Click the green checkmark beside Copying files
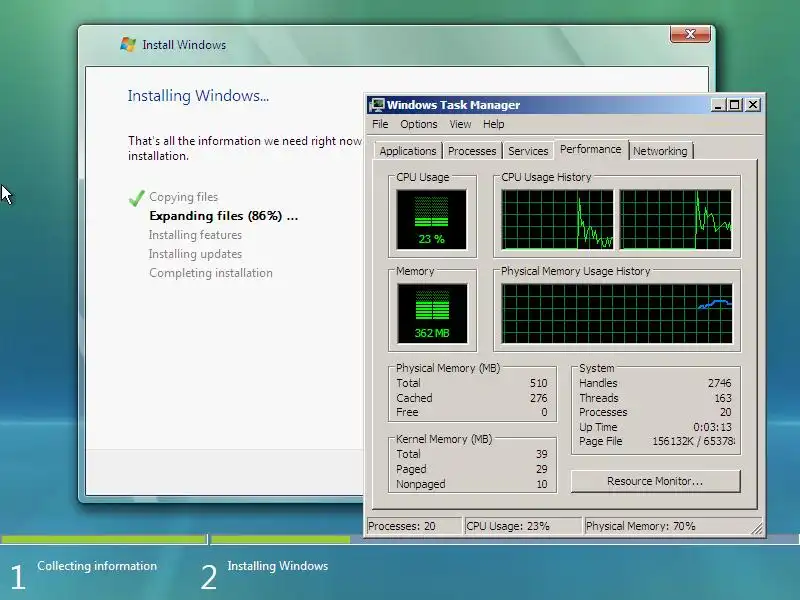 tap(137, 197)
